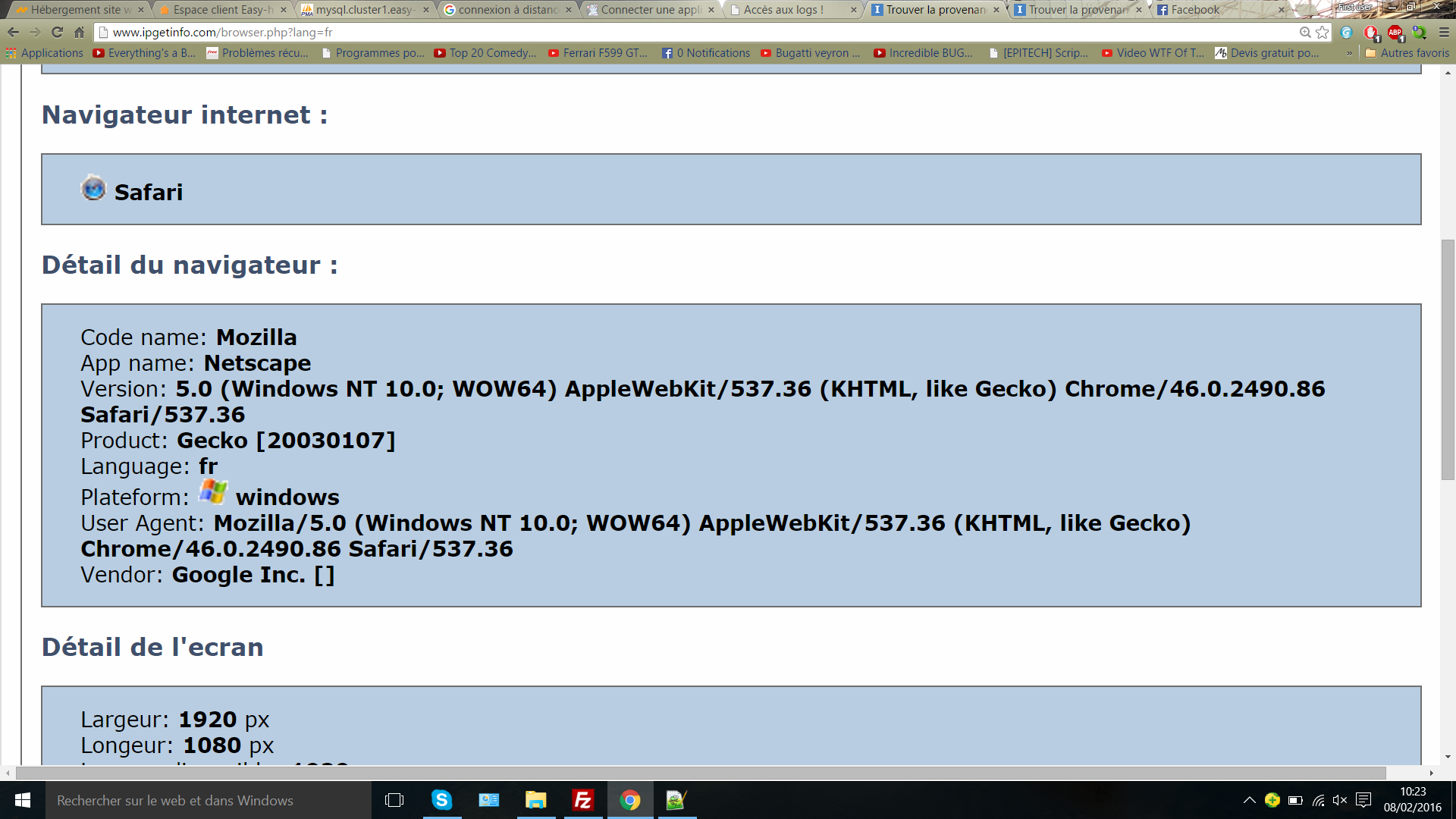Launch Skype from the taskbar
This screenshot has width=1456, height=819.
tap(441, 800)
